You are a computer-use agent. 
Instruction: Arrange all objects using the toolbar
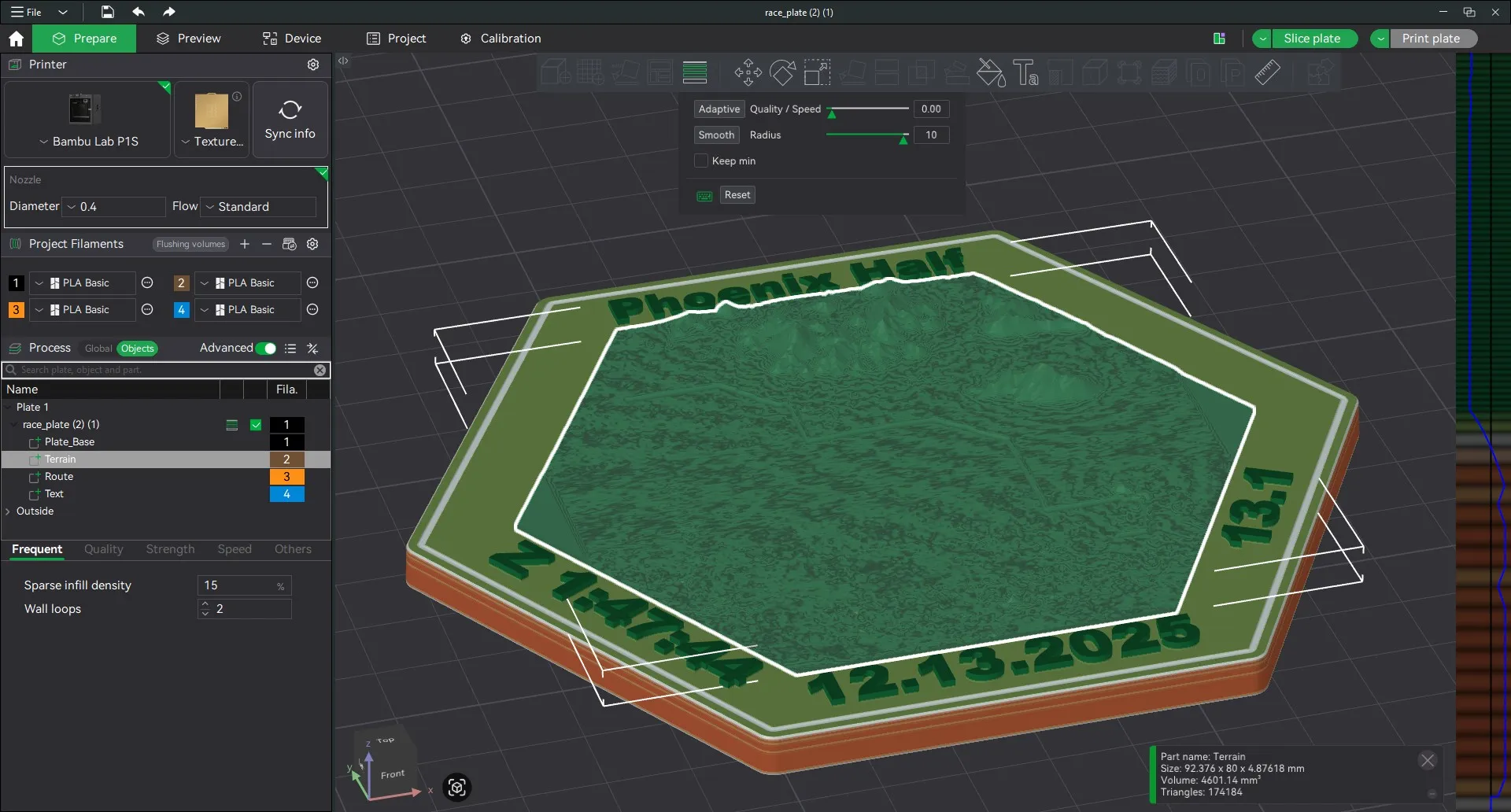[x=659, y=73]
